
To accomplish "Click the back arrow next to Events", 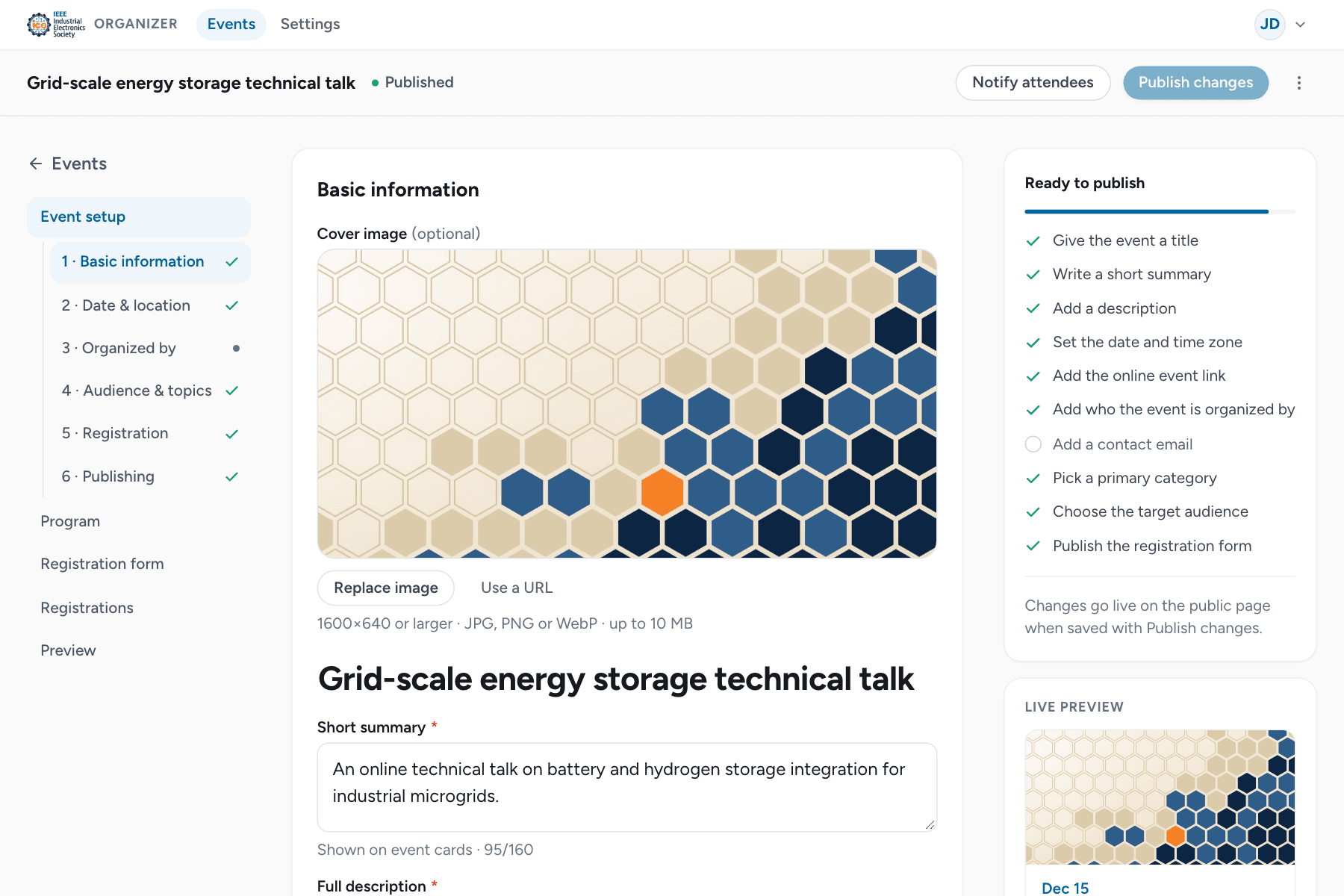I will pyautogui.click(x=35, y=164).
